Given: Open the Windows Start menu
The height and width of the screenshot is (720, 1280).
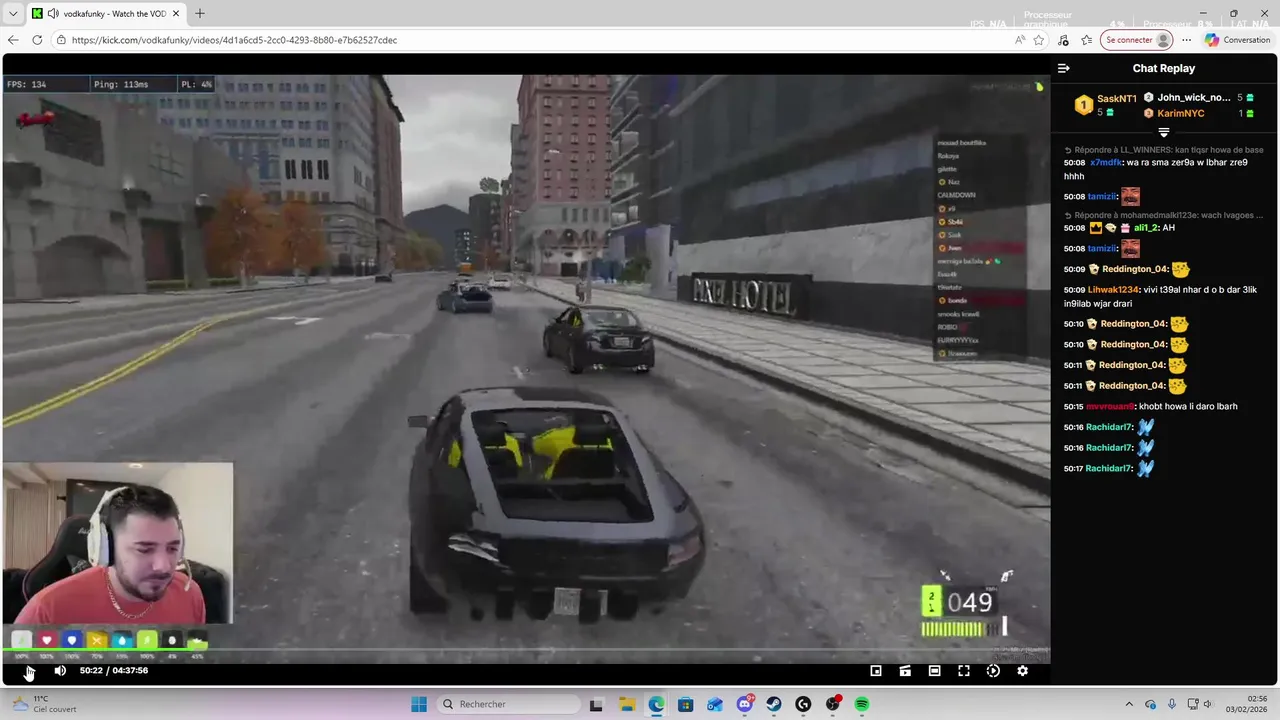Looking at the screenshot, I should tap(419, 704).
